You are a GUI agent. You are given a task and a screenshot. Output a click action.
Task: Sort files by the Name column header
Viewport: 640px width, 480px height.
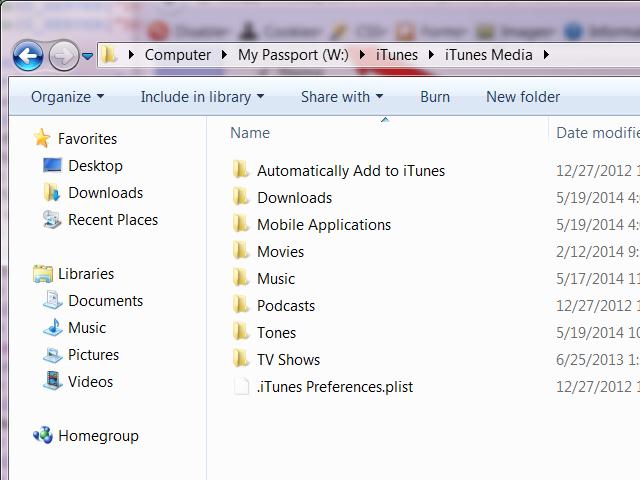(x=250, y=133)
